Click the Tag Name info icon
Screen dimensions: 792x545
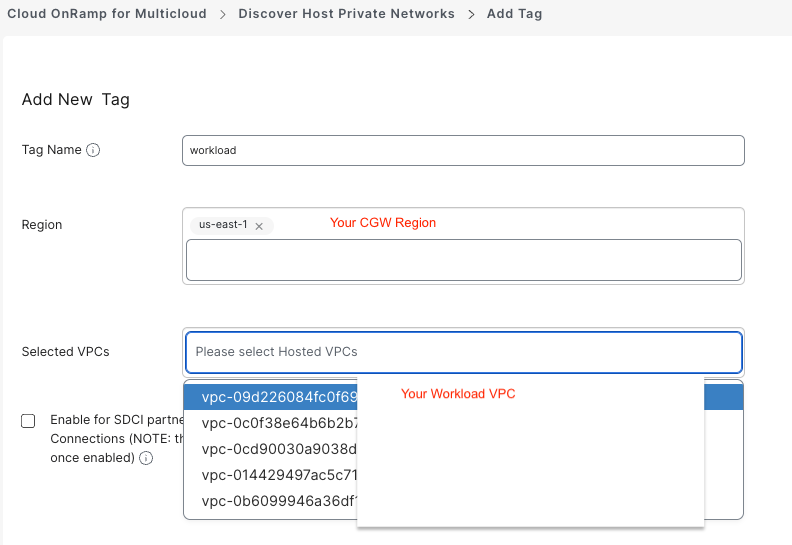tap(93, 150)
